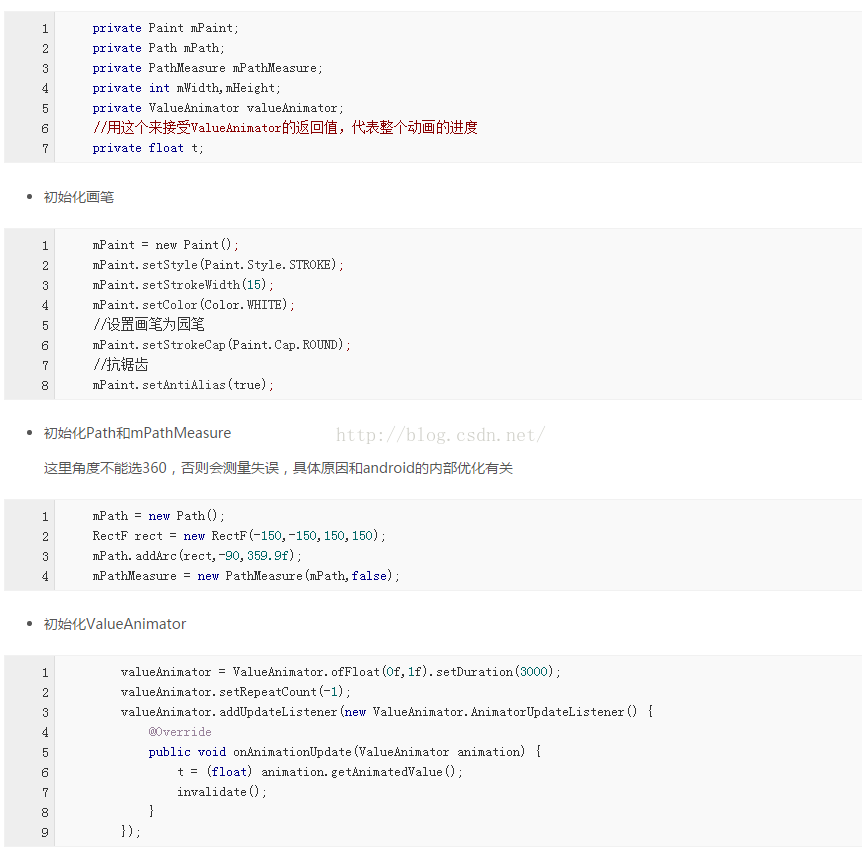Click 't = (float) animation.getAnimatedValue();' line

click(320, 772)
